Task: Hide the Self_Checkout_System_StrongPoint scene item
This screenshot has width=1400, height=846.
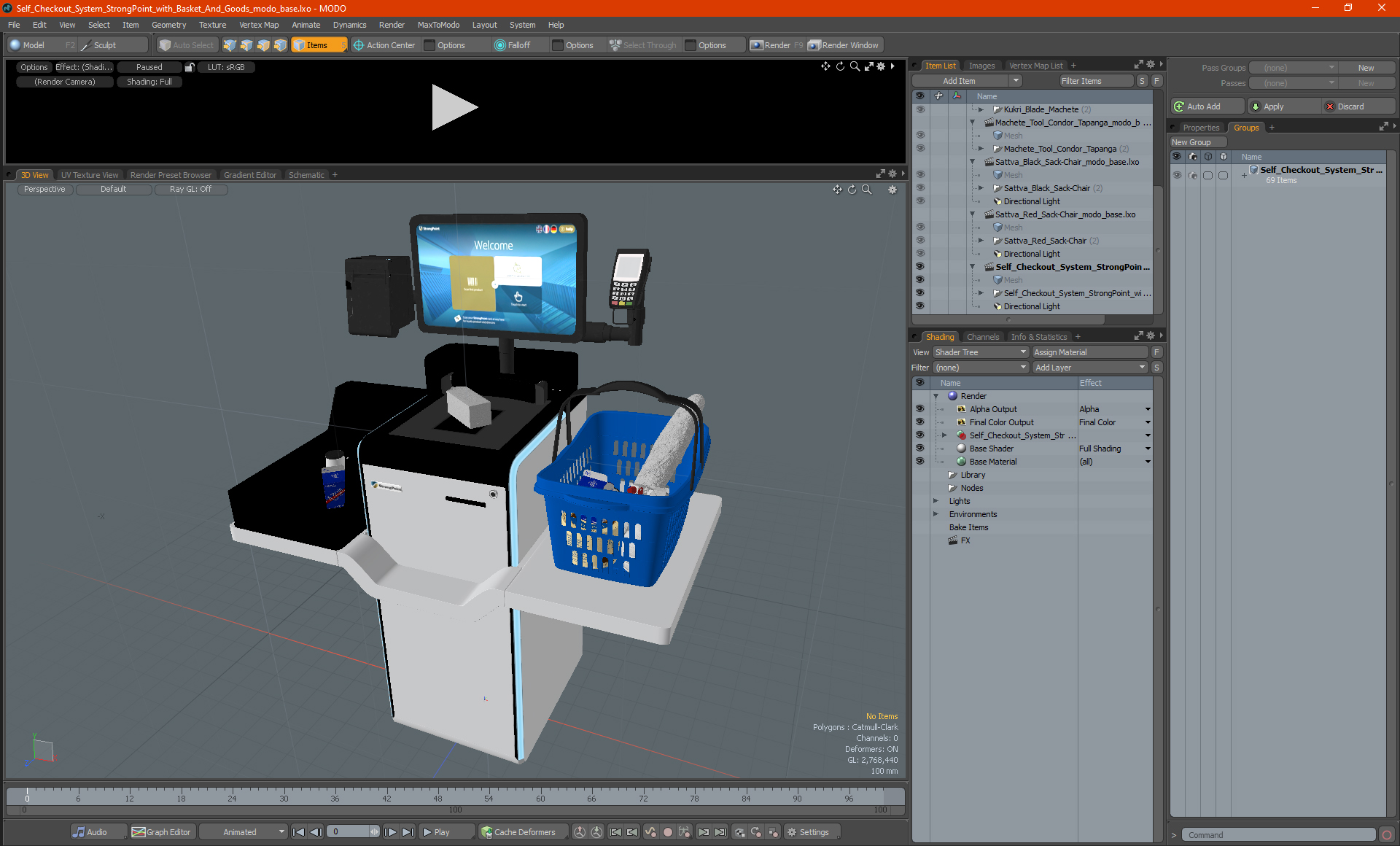Action: coord(919,267)
